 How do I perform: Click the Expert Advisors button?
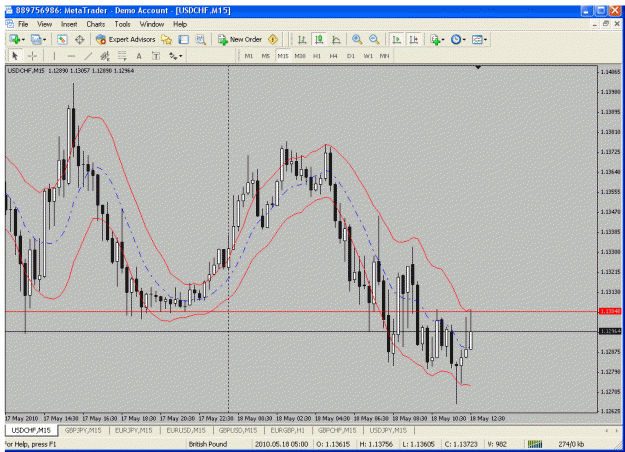tap(126, 39)
